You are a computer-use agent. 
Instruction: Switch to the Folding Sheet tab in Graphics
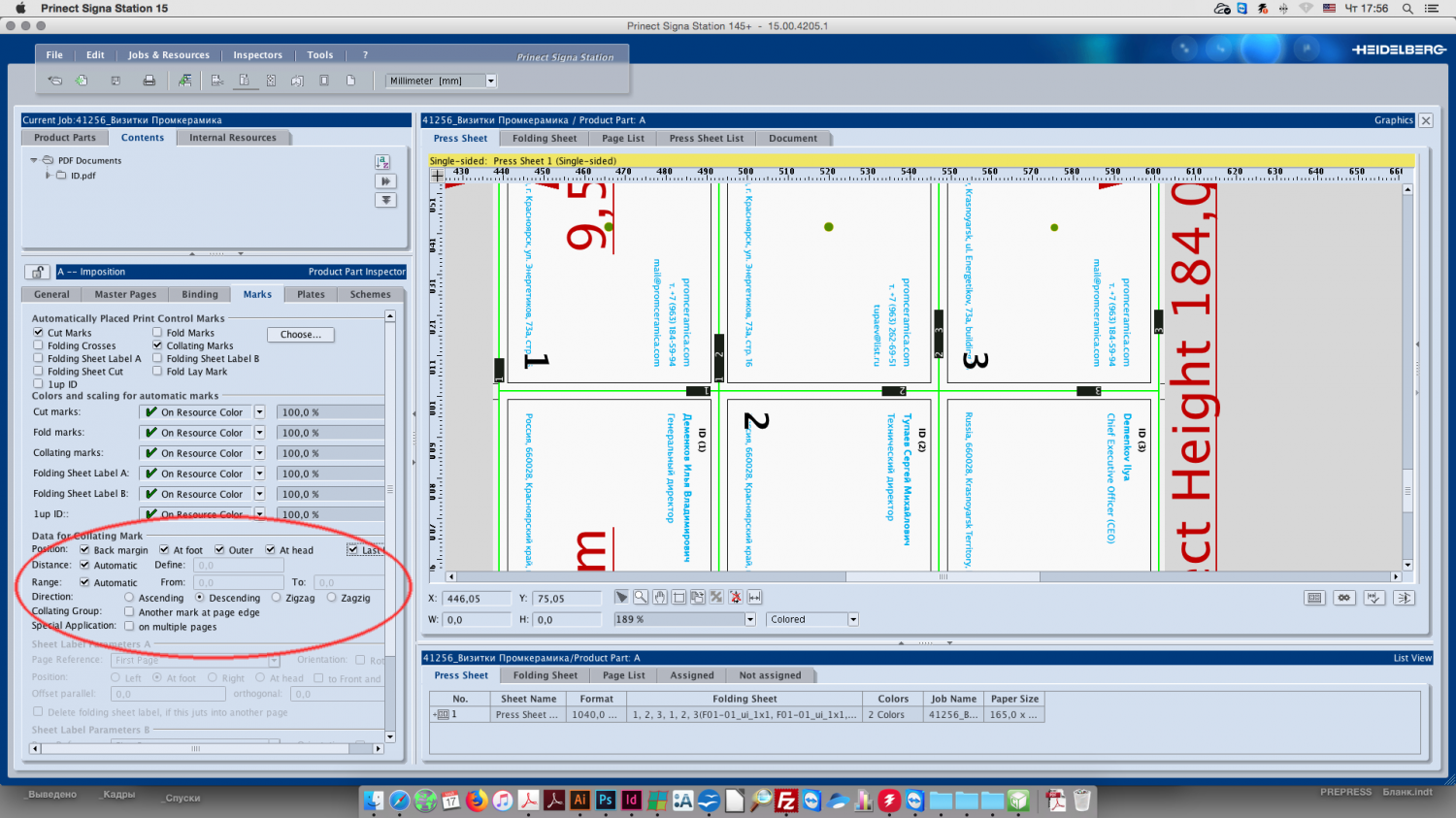(545, 138)
